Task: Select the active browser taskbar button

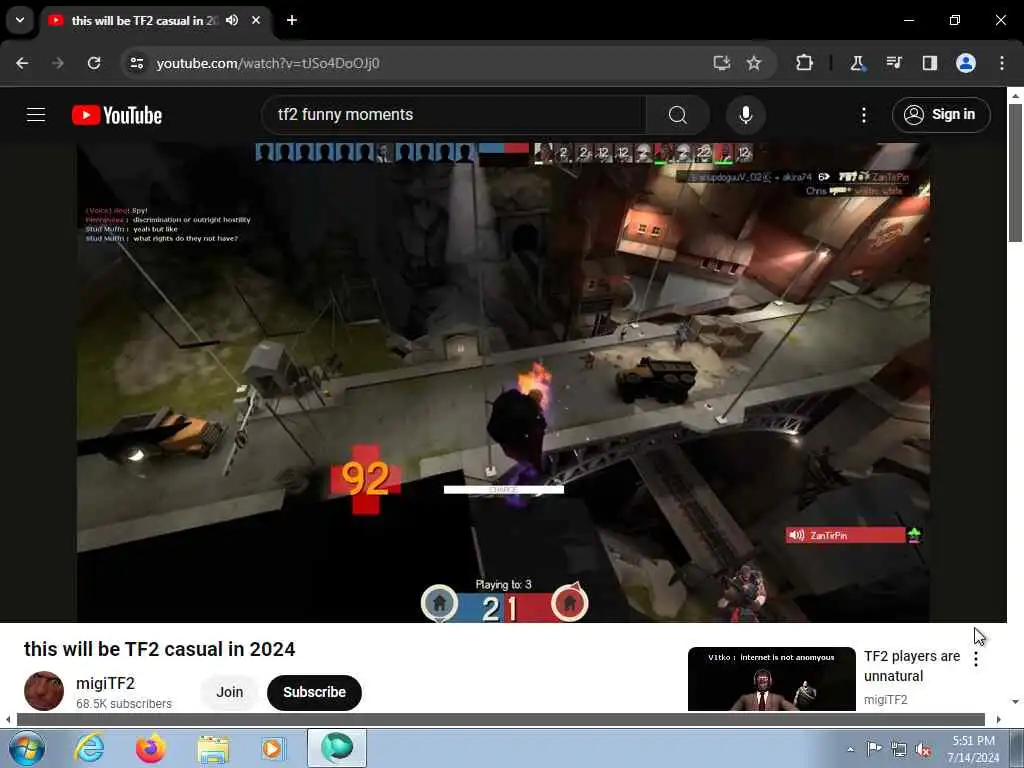Action: pyautogui.click(x=337, y=748)
